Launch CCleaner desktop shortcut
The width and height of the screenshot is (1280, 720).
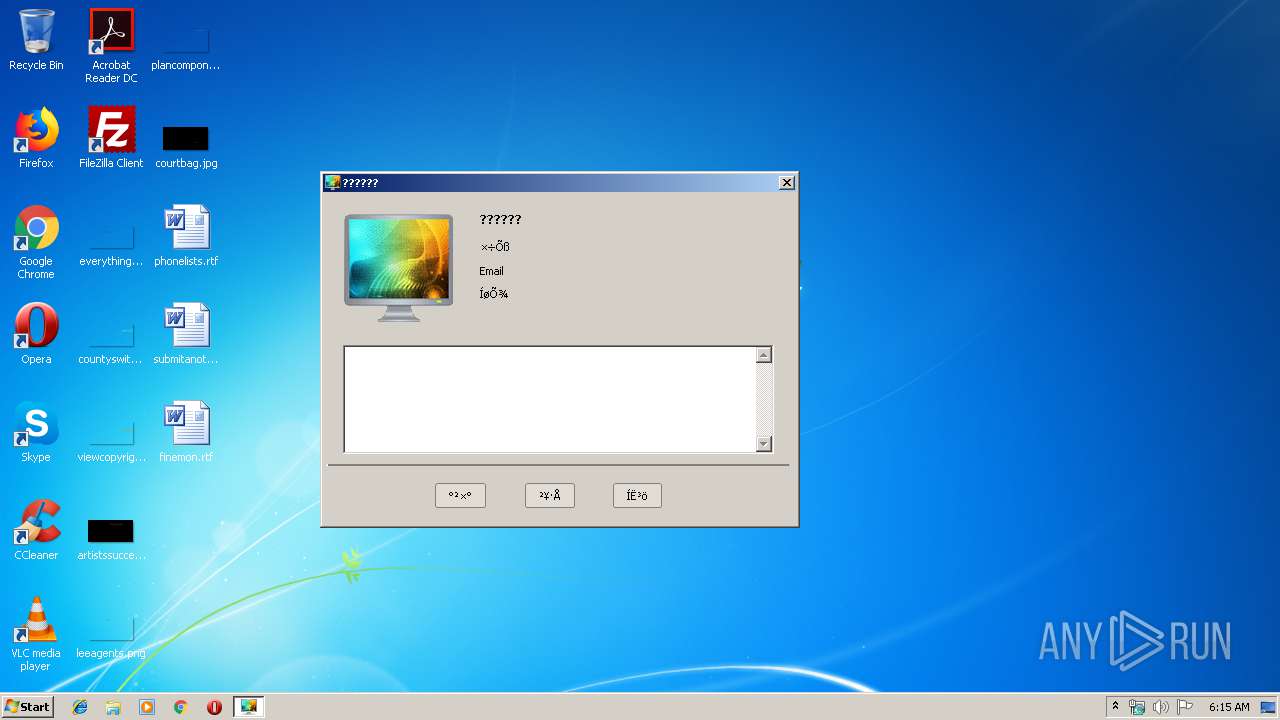36,530
